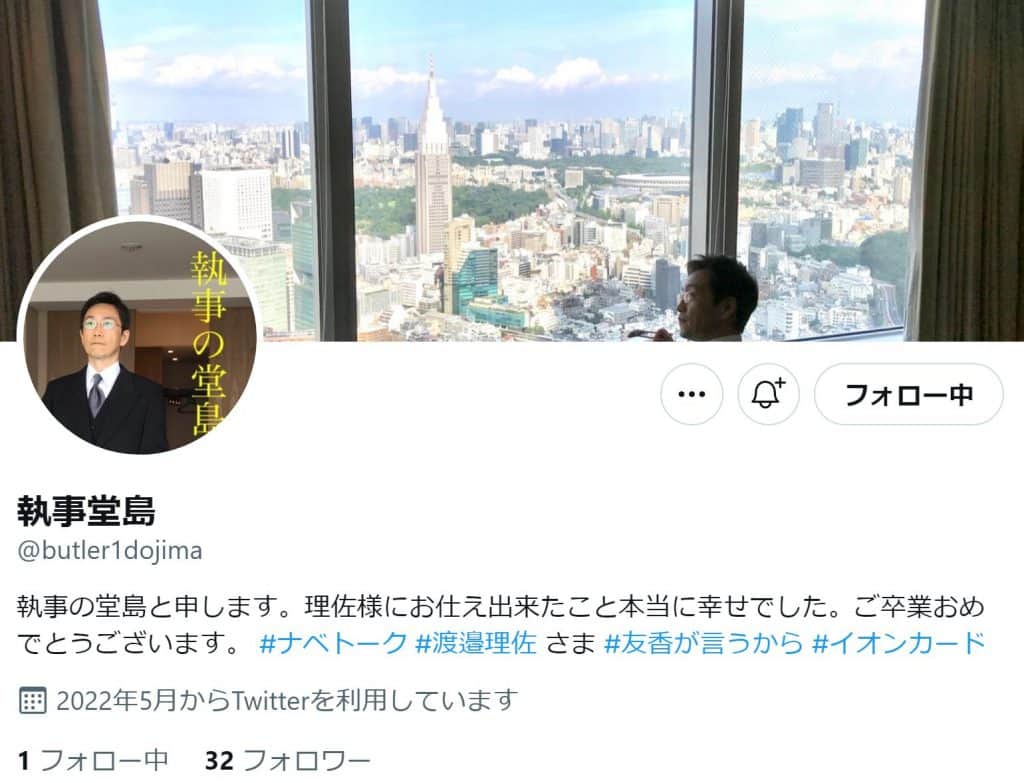Click the 2022年5月 join date text
This screenshot has width=1024, height=783.
click(x=117, y=701)
